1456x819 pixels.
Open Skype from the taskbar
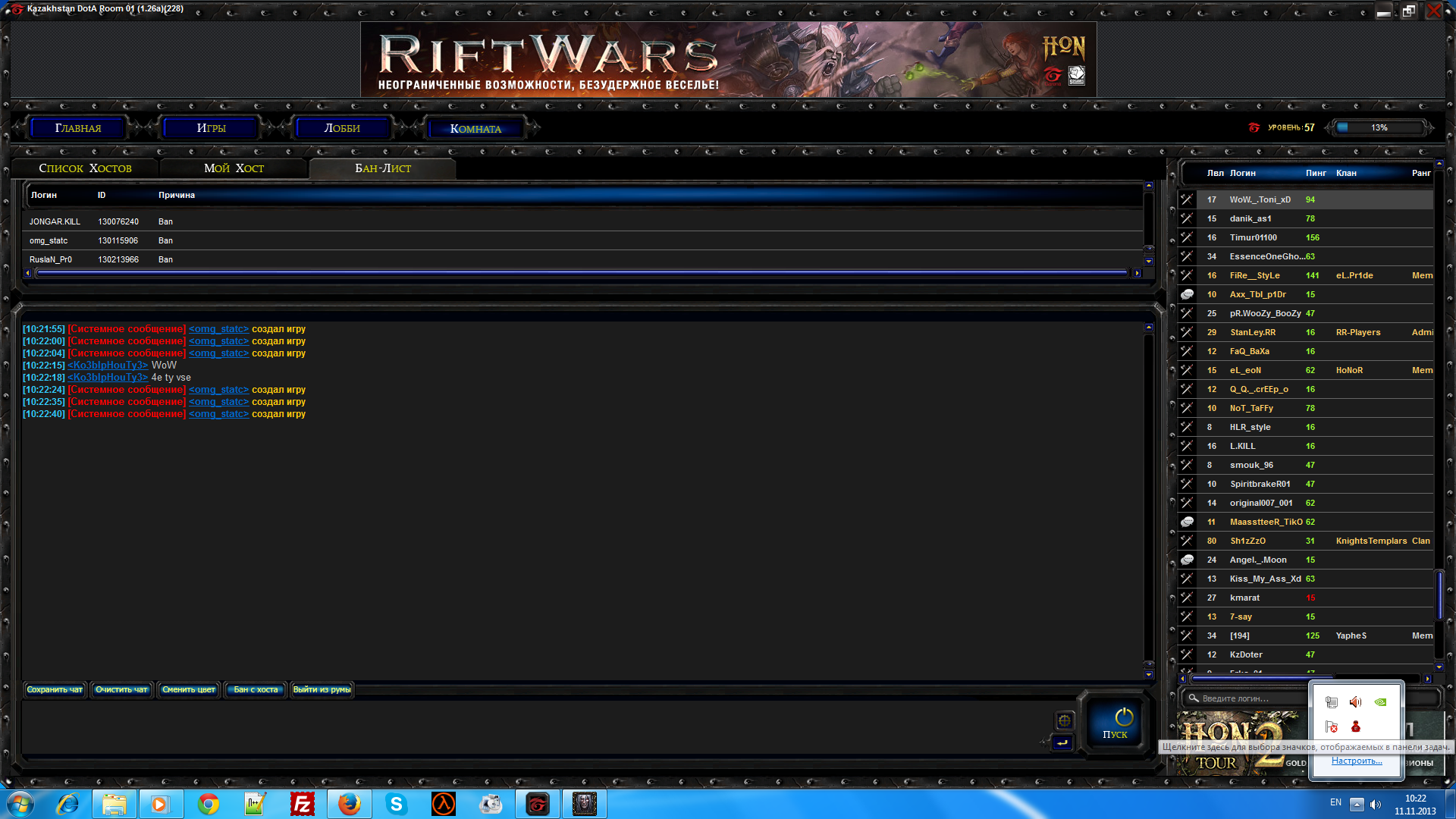397,804
